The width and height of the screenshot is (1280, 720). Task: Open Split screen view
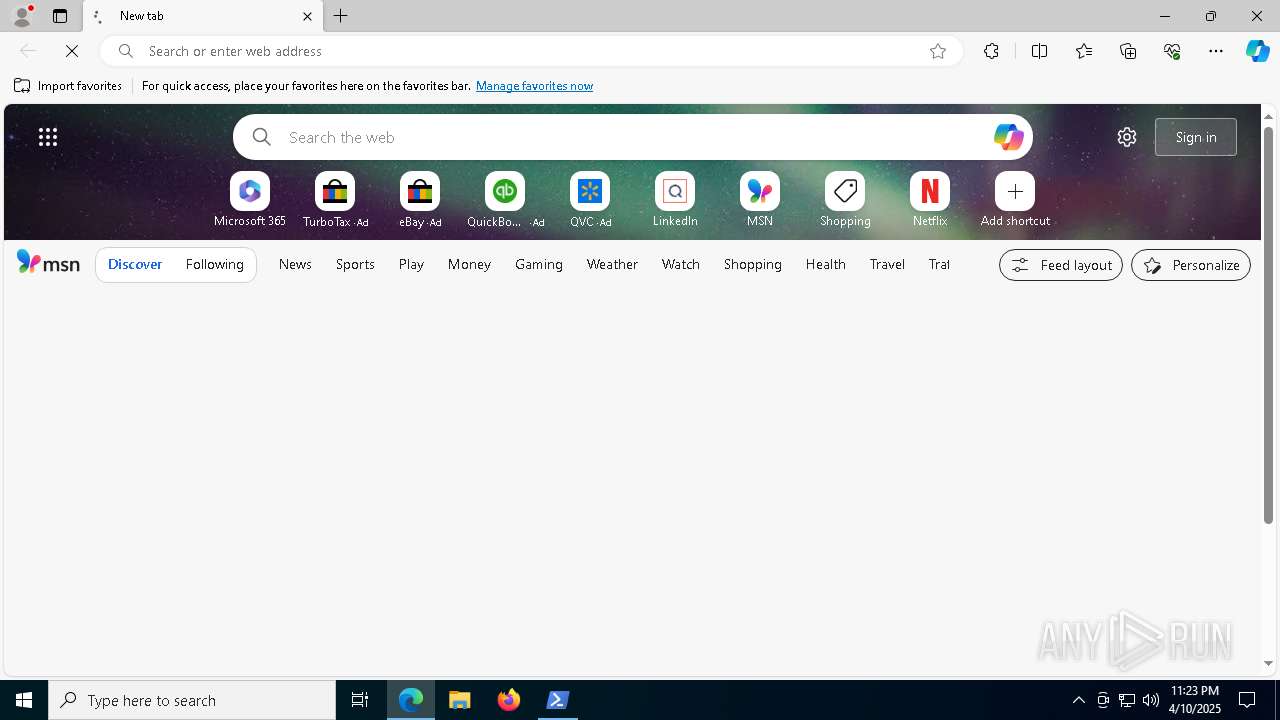(1039, 51)
